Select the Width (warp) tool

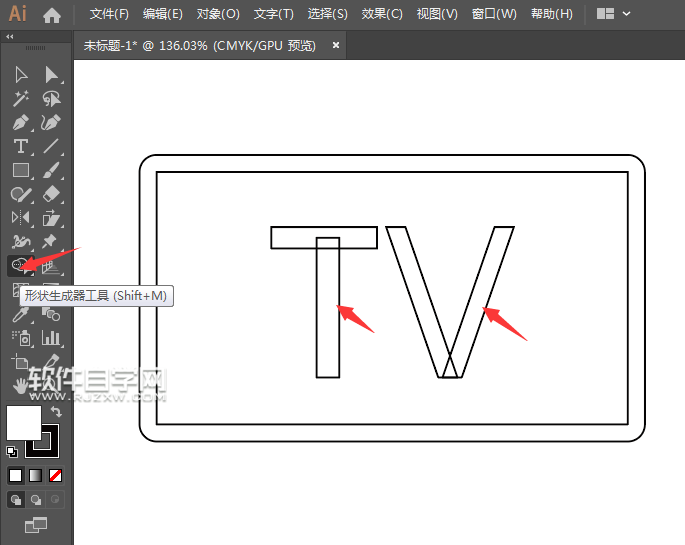(x=21, y=241)
